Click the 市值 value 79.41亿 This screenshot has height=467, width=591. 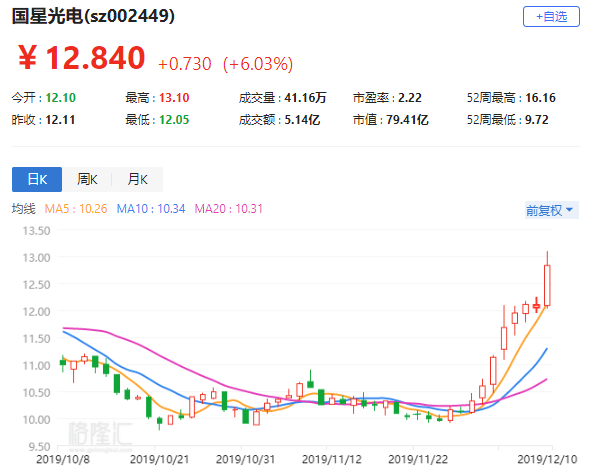pos(407,120)
